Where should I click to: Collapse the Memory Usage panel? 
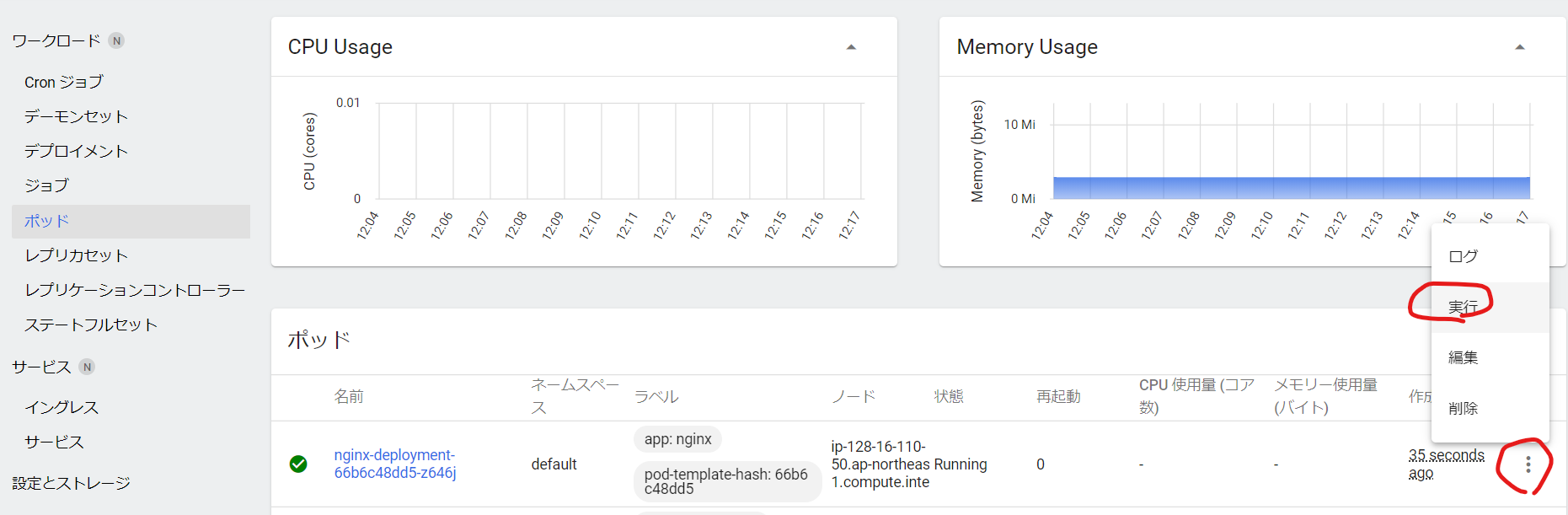(1520, 47)
